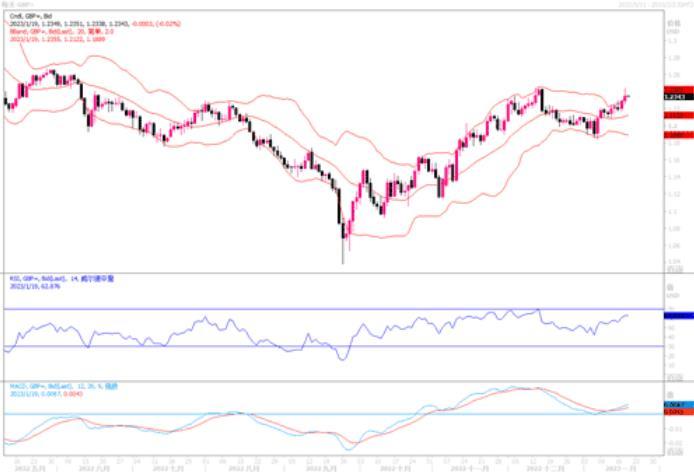The image size is (694, 472).
Task: Click the tall black candle at the December peak
Action: [x=541, y=100]
